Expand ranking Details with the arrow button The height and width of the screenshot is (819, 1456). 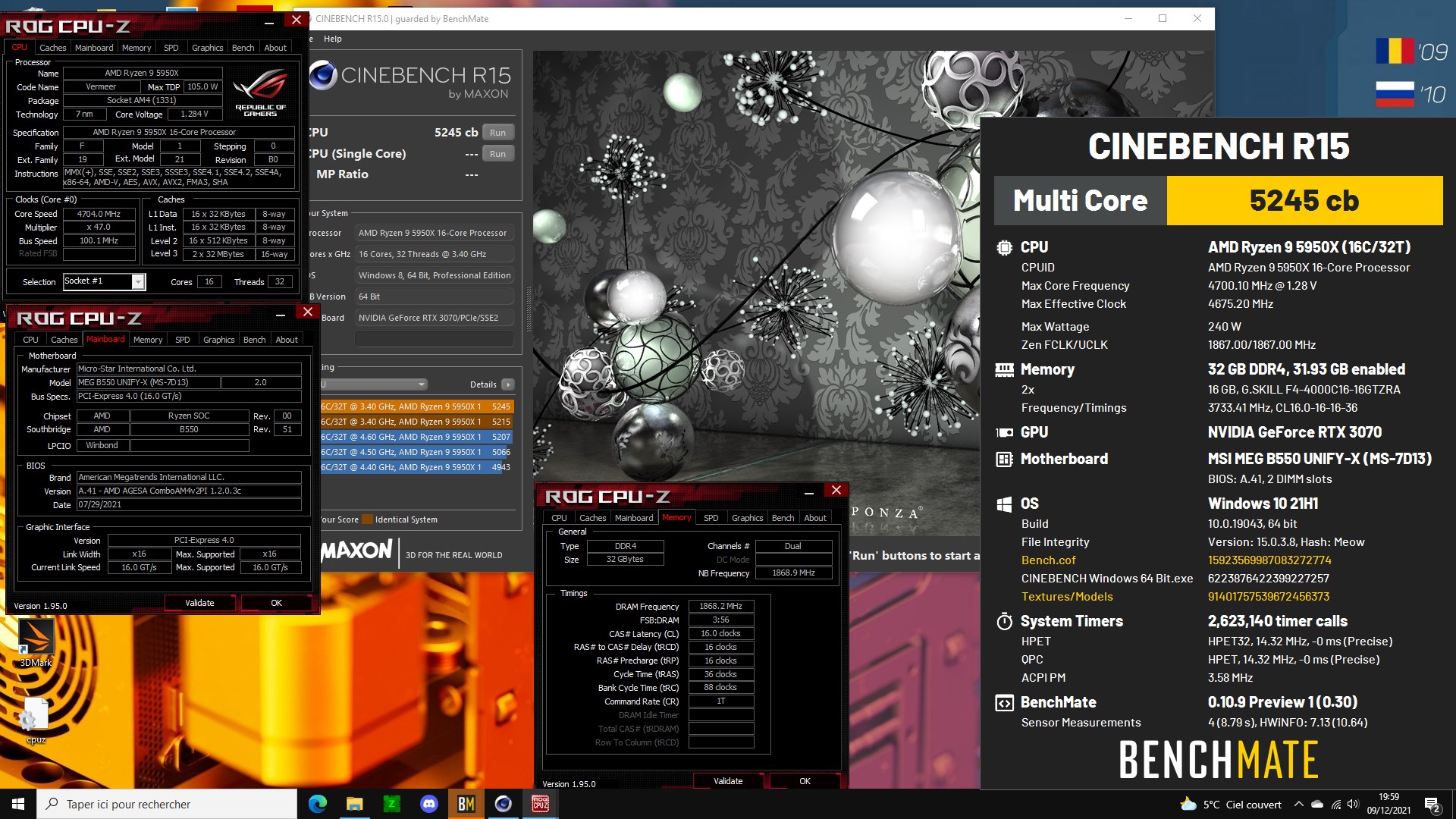(508, 384)
